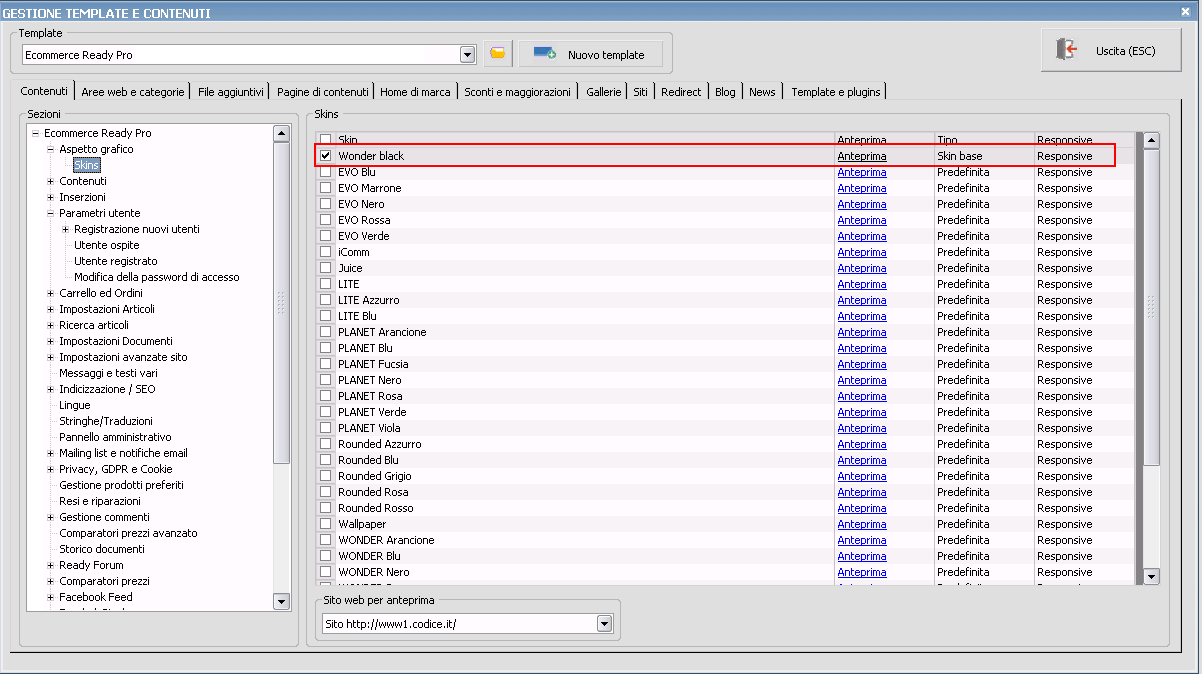Switch to the Blog tab
1202x674 pixels.
pos(725,92)
